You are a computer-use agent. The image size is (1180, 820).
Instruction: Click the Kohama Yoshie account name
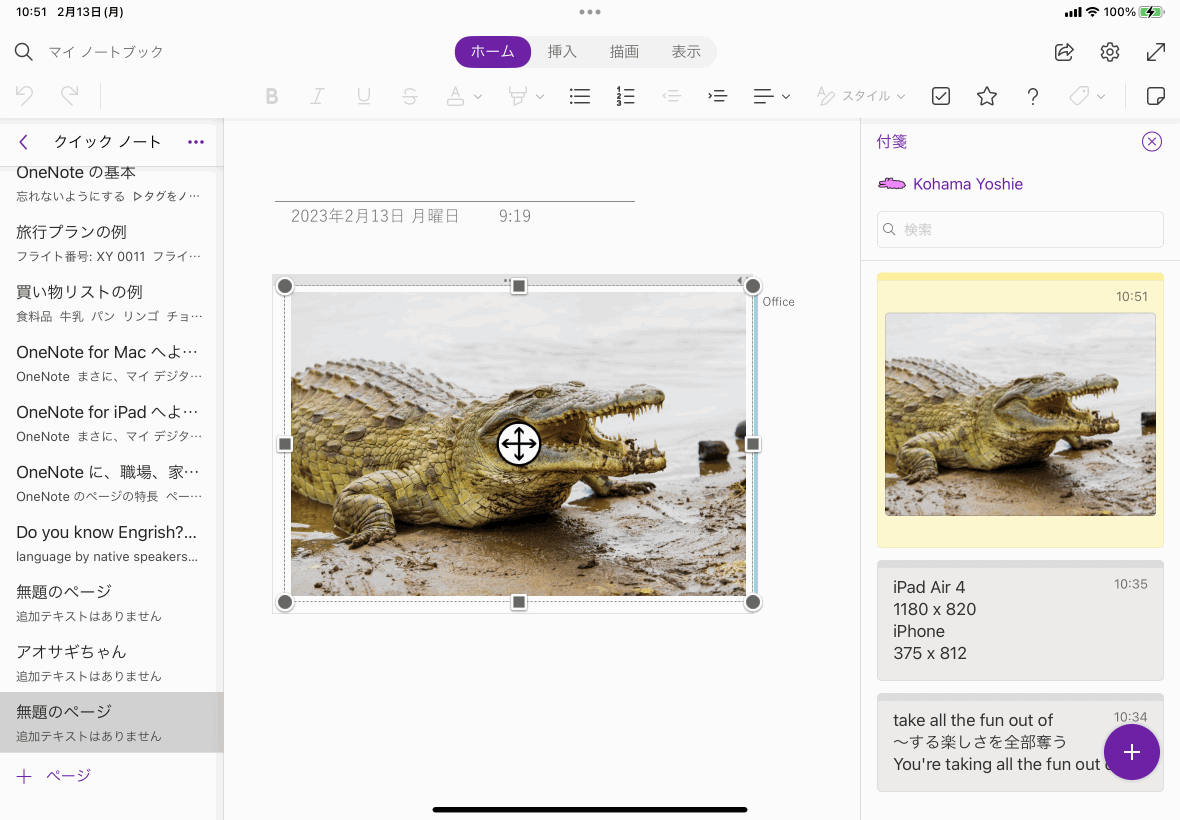tap(967, 184)
